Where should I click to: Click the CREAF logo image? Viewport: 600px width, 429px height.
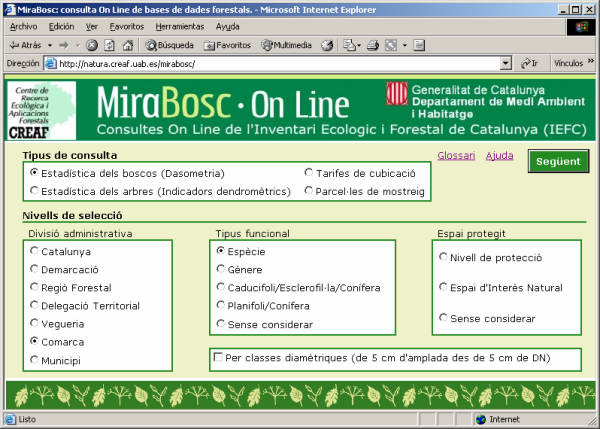(42, 110)
